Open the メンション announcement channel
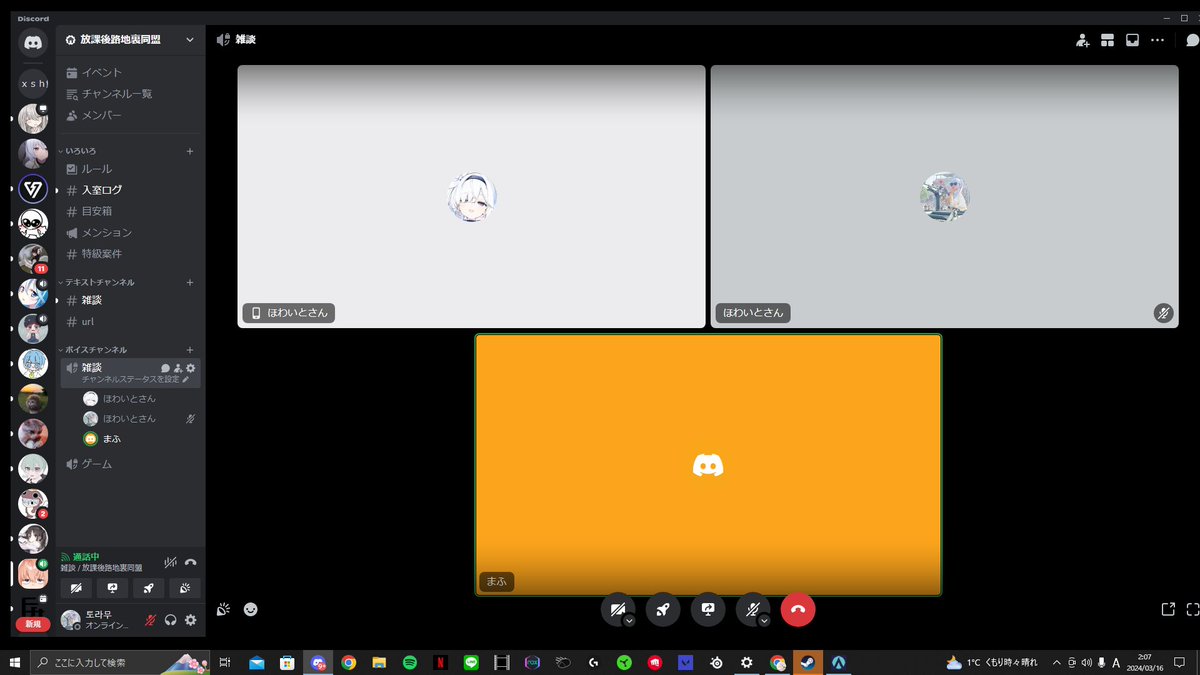Image resolution: width=1200 pixels, height=675 pixels. coord(131,232)
